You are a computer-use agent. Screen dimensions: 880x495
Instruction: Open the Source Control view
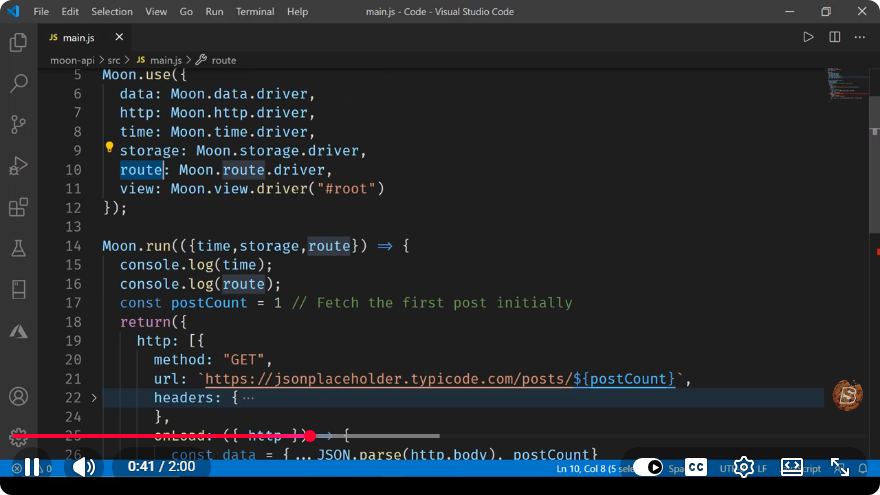(x=19, y=124)
